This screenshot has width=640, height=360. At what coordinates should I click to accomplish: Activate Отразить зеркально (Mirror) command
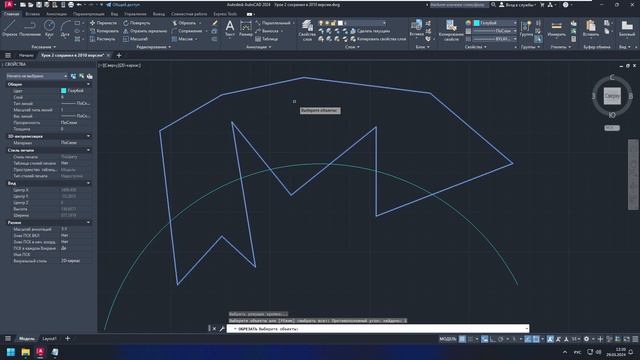coord(145,31)
